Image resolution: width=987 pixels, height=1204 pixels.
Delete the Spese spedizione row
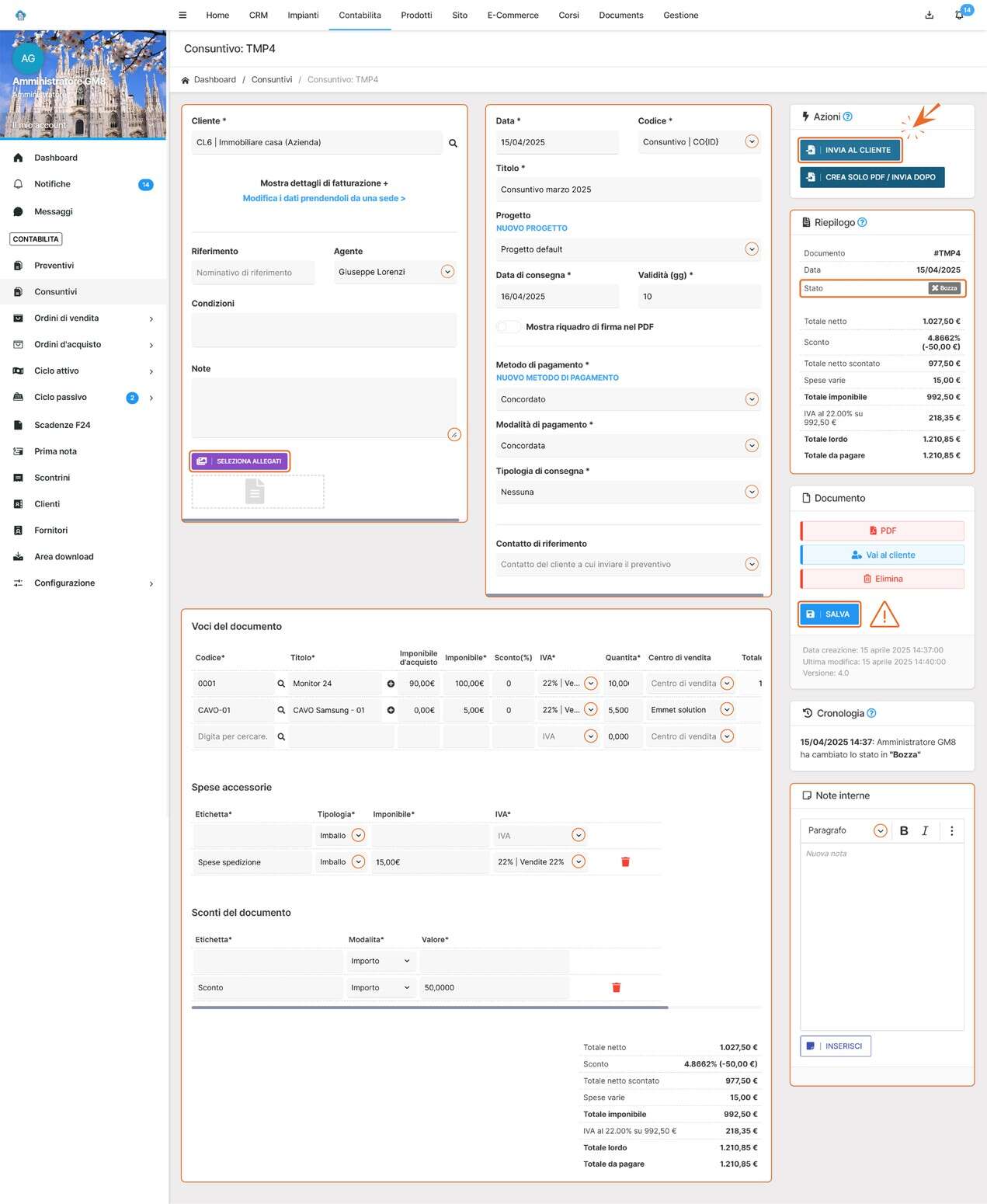pyautogui.click(x=625, y=862)
